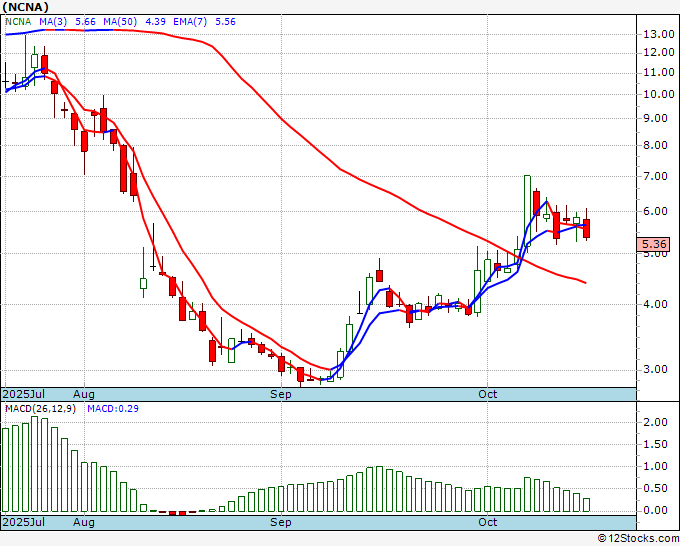Image resolution: width=680 pixels, height=546 pixels.
Task: Click the MACD(26,12,9) indicator label
Action: click(x=38, y=408)
